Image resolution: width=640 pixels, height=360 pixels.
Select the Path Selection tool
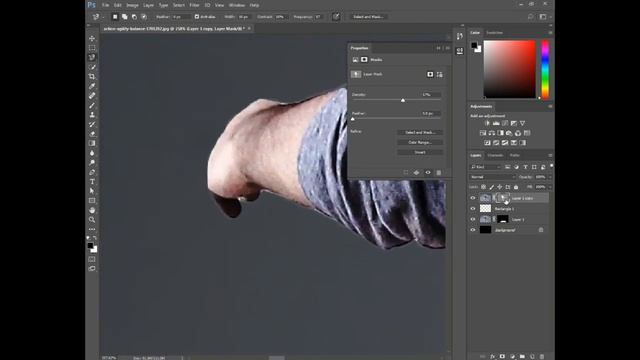(x=92, y=191)
